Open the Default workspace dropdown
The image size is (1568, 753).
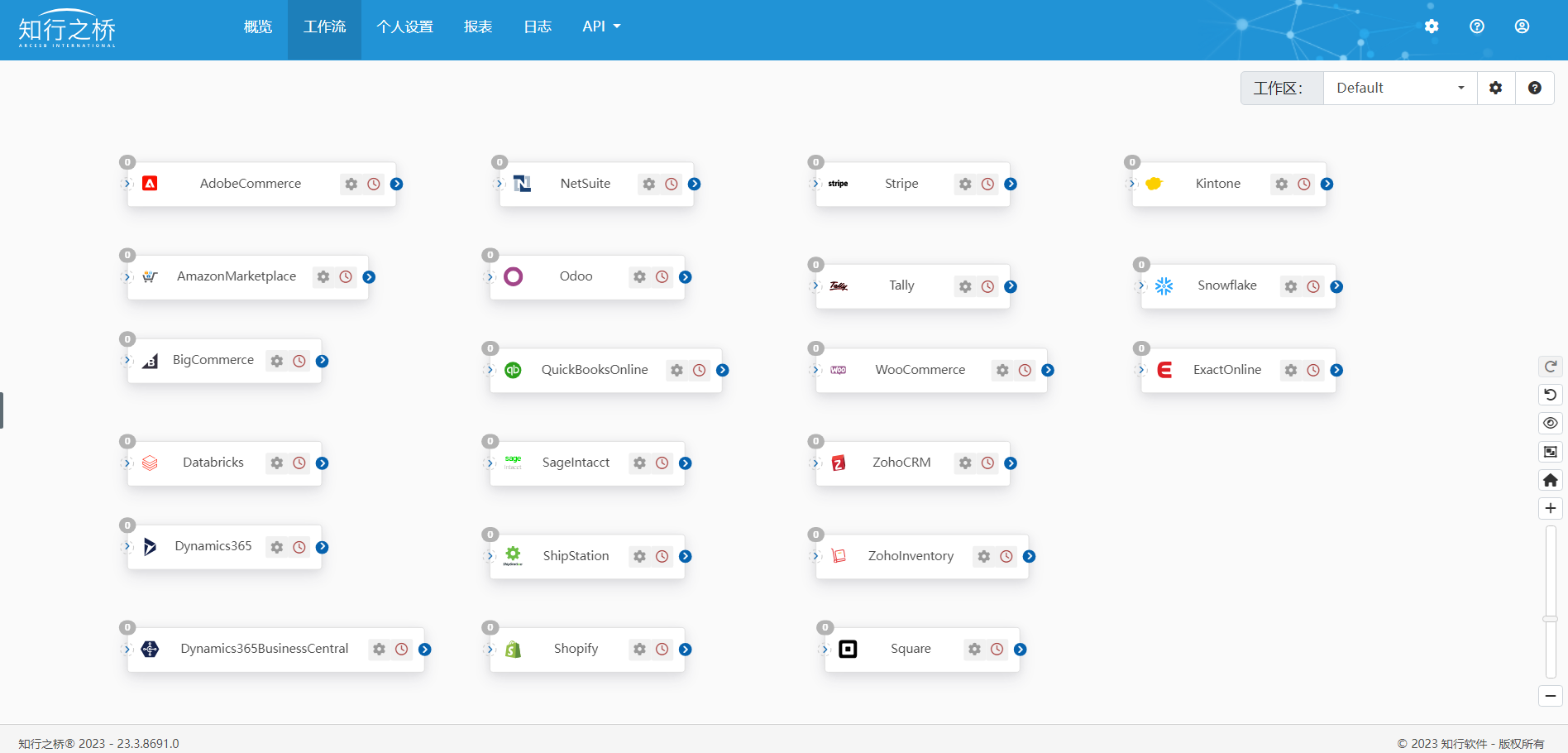(x=1400, y=88)
